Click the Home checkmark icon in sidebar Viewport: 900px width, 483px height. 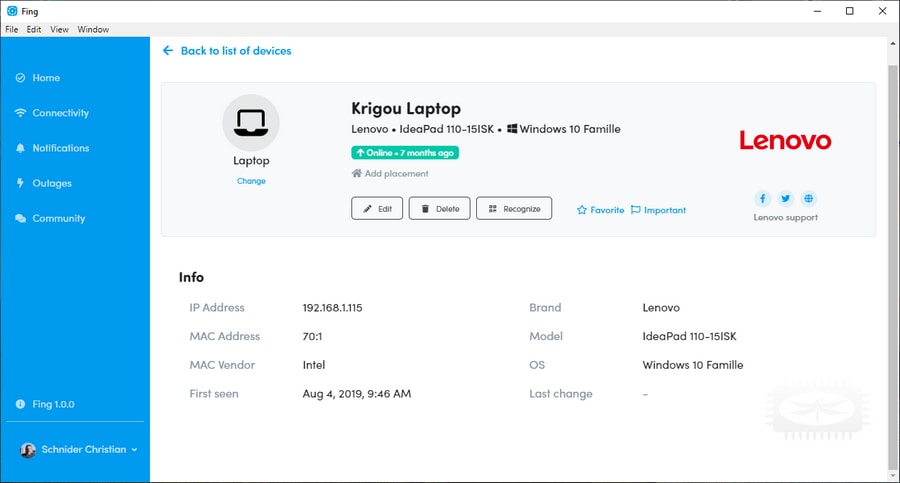click(20, 78)
